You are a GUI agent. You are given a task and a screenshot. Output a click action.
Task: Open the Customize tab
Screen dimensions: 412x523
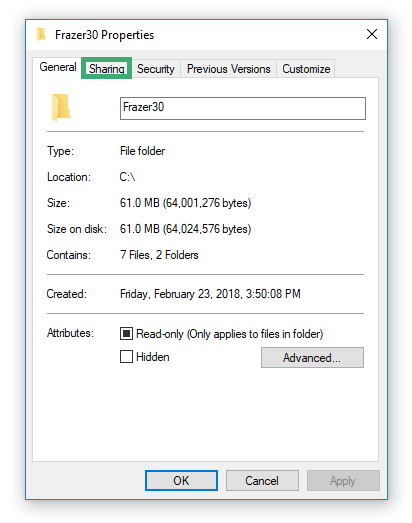click(x=306, y=69)
